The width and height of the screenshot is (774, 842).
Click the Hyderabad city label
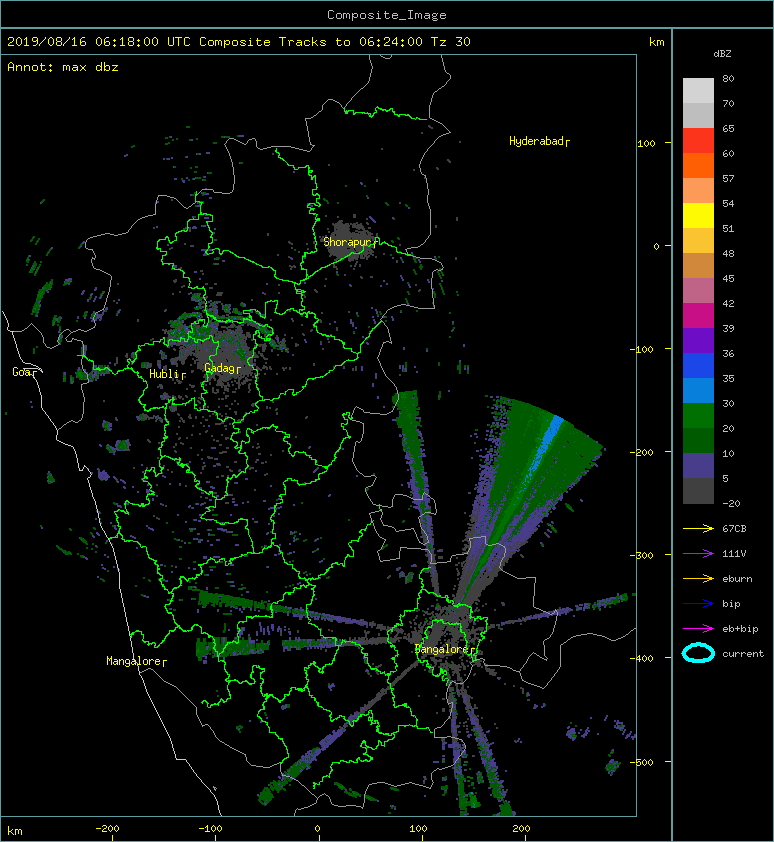(537, 141)
